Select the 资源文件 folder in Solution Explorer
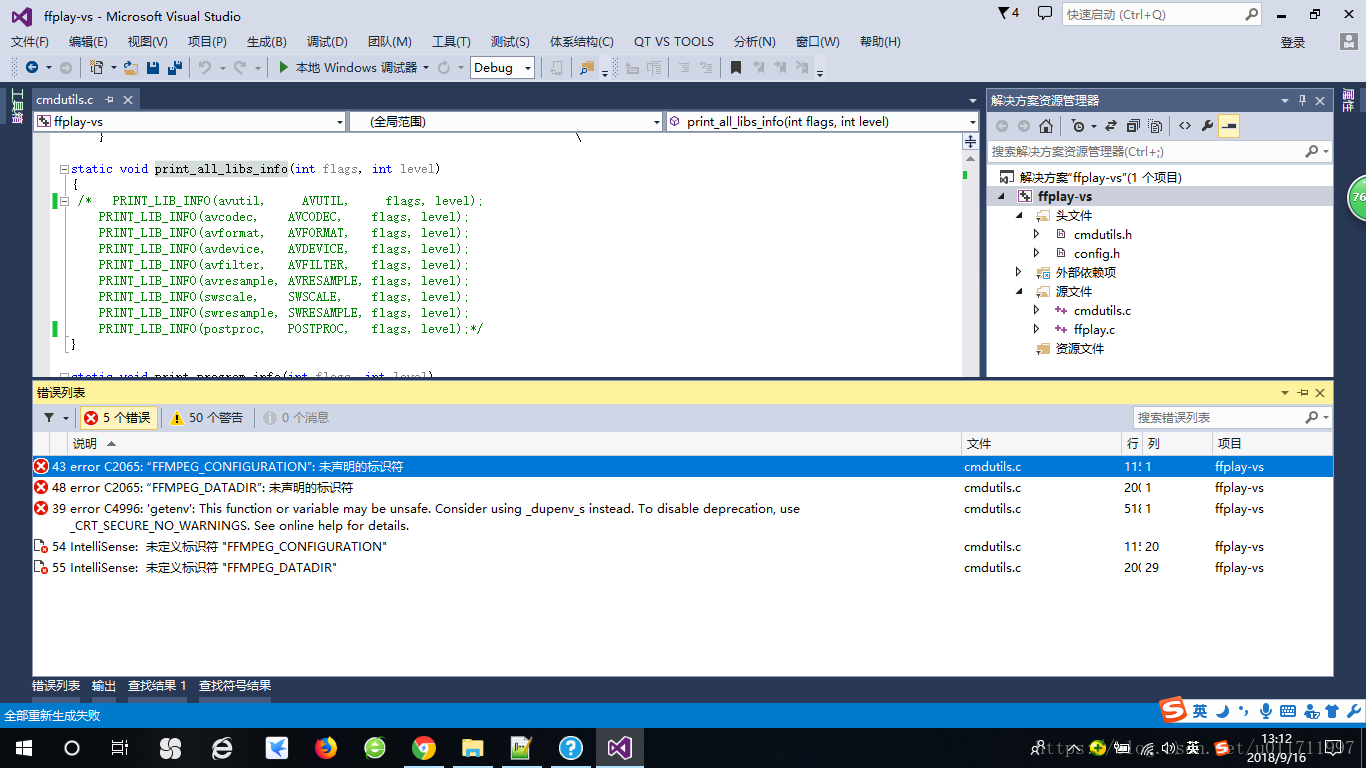 [x=1080, y=348]
